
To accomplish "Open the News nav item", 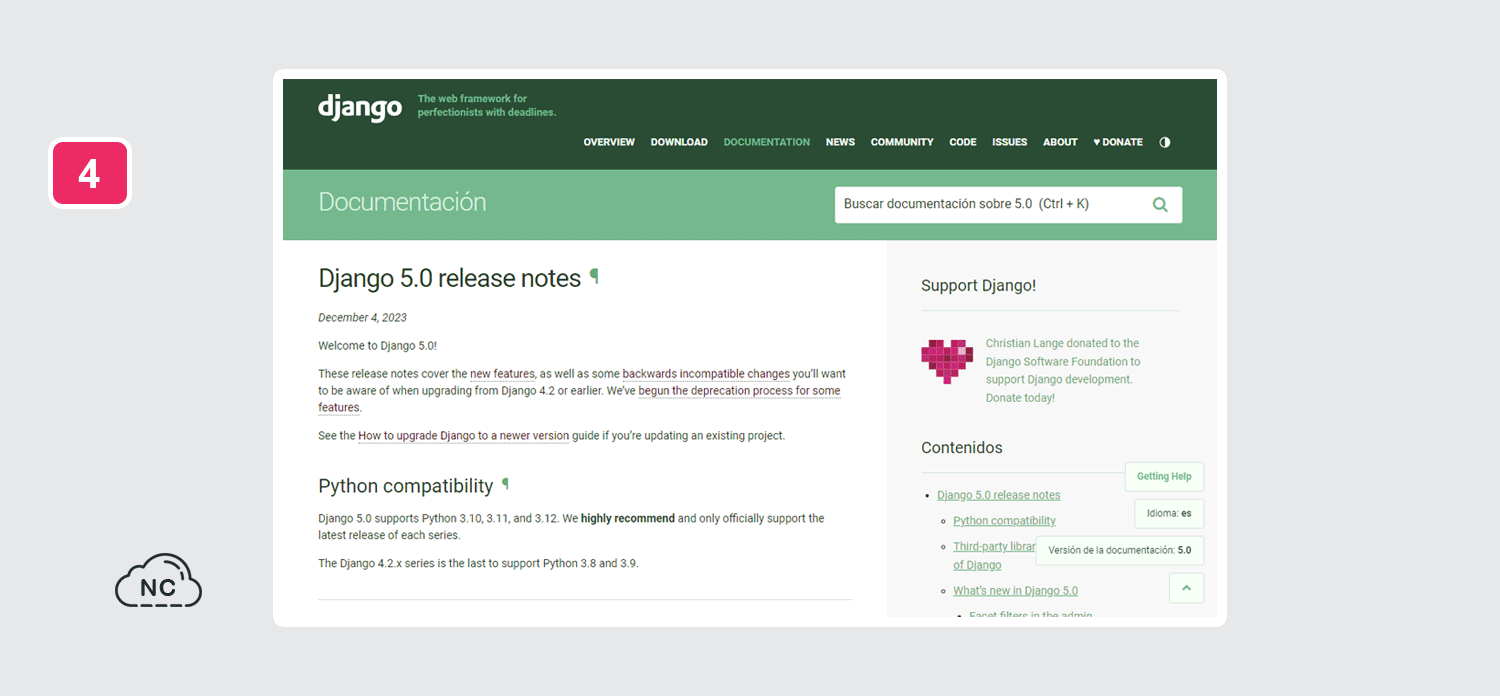I will coord(840,142).
